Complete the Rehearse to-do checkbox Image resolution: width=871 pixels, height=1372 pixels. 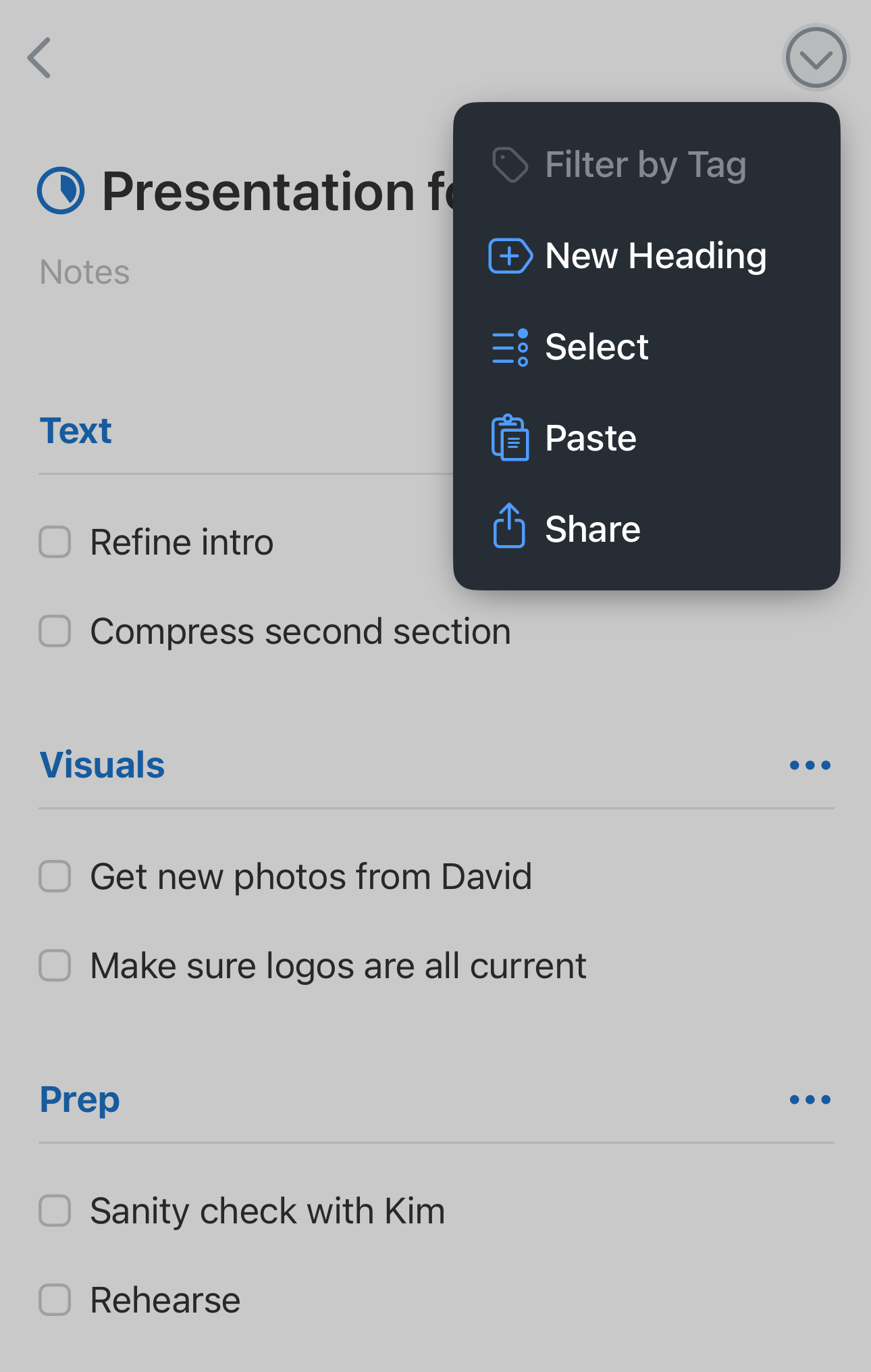[x=55, y=1300]
